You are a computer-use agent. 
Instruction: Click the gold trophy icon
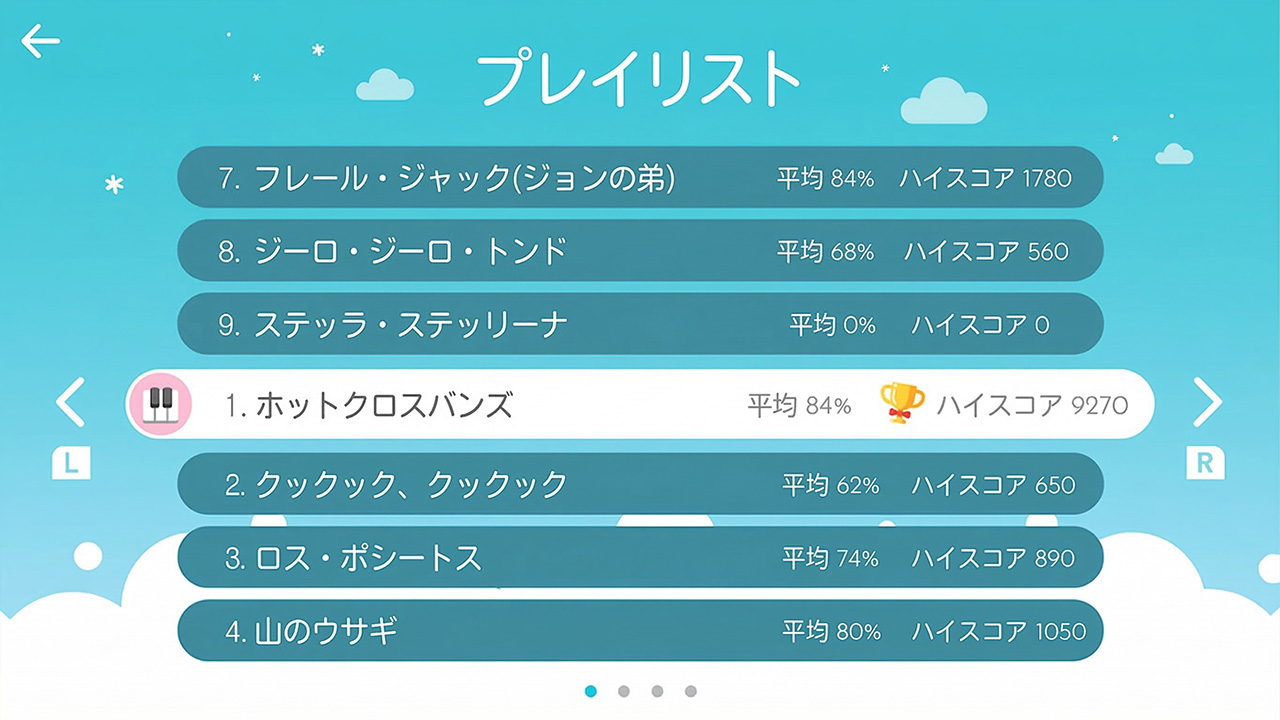[x=902, y=403]
